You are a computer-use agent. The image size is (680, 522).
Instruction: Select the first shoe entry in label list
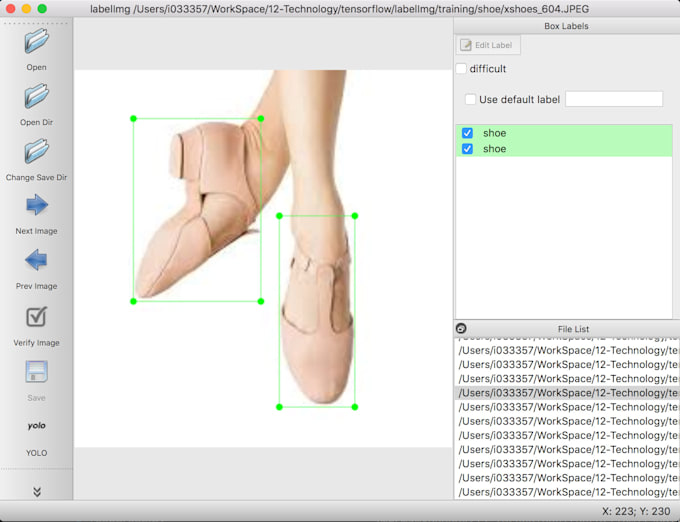[x=564, y=133]
